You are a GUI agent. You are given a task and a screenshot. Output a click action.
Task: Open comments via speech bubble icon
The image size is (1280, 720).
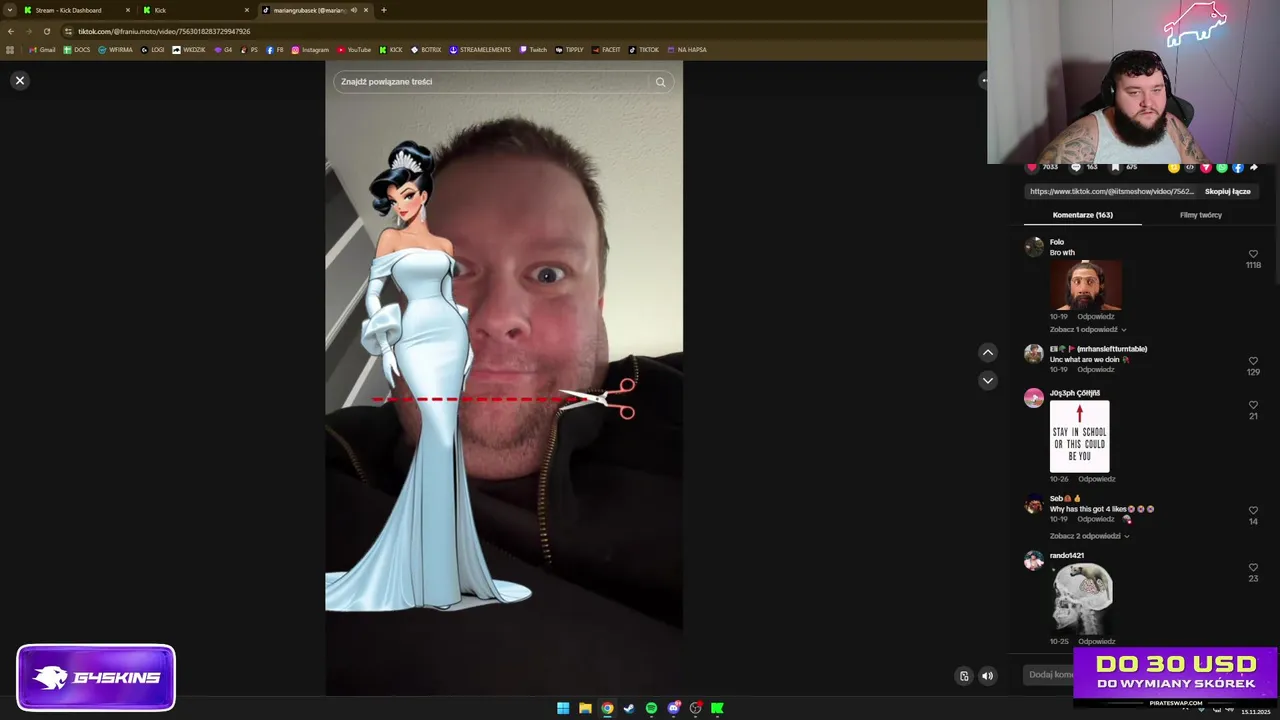[x=1076, y=167]
